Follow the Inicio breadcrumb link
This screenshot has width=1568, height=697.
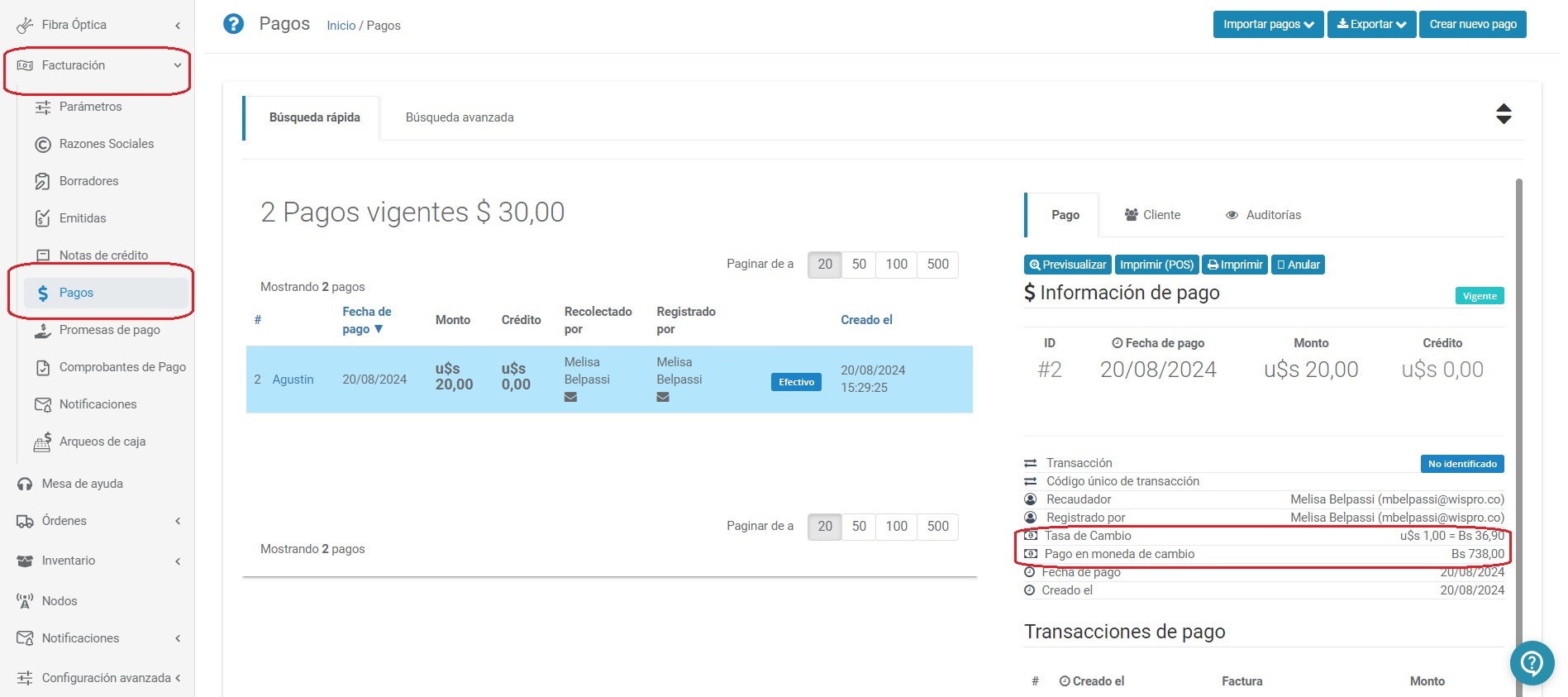point(341,26)
